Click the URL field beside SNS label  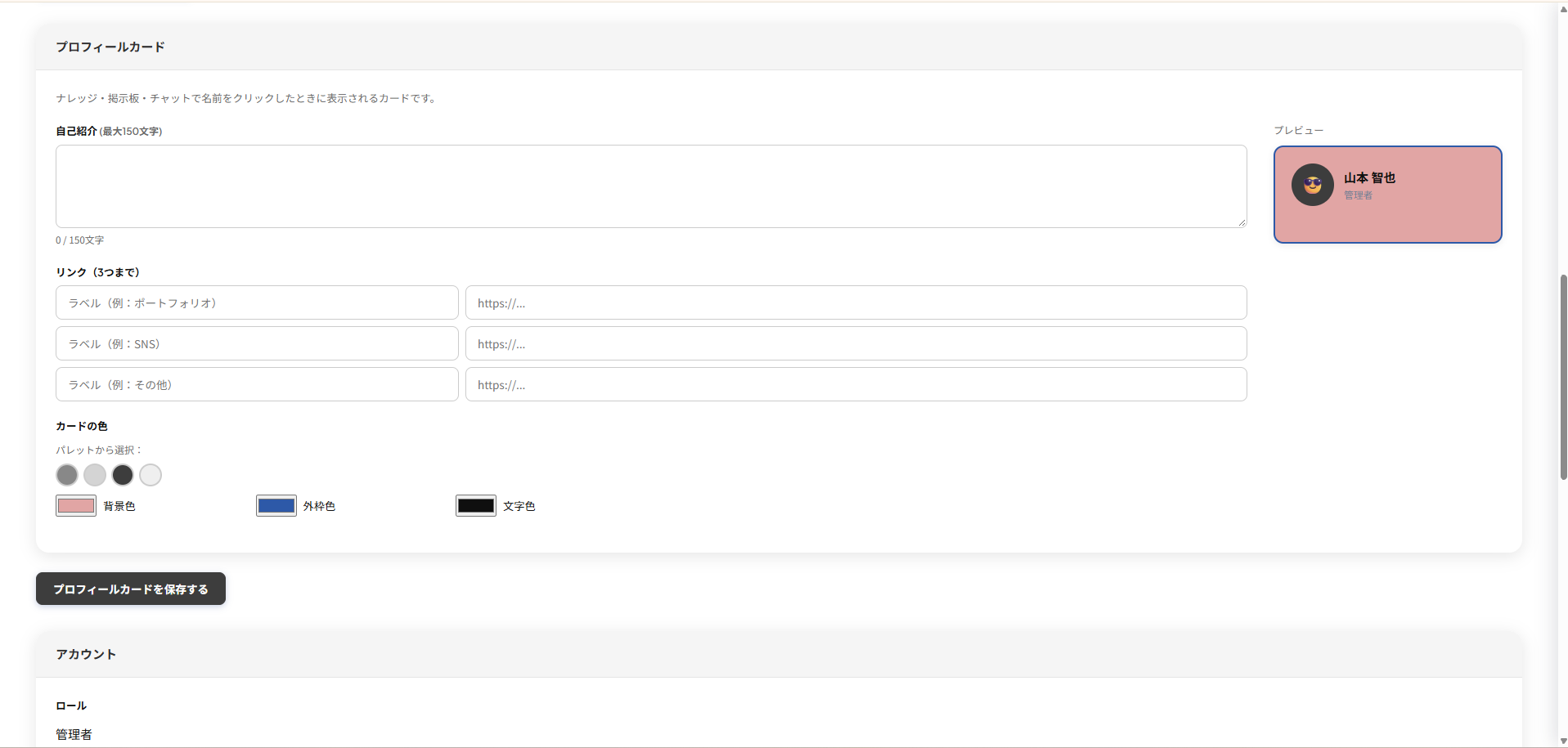click(x=856, y=343)
